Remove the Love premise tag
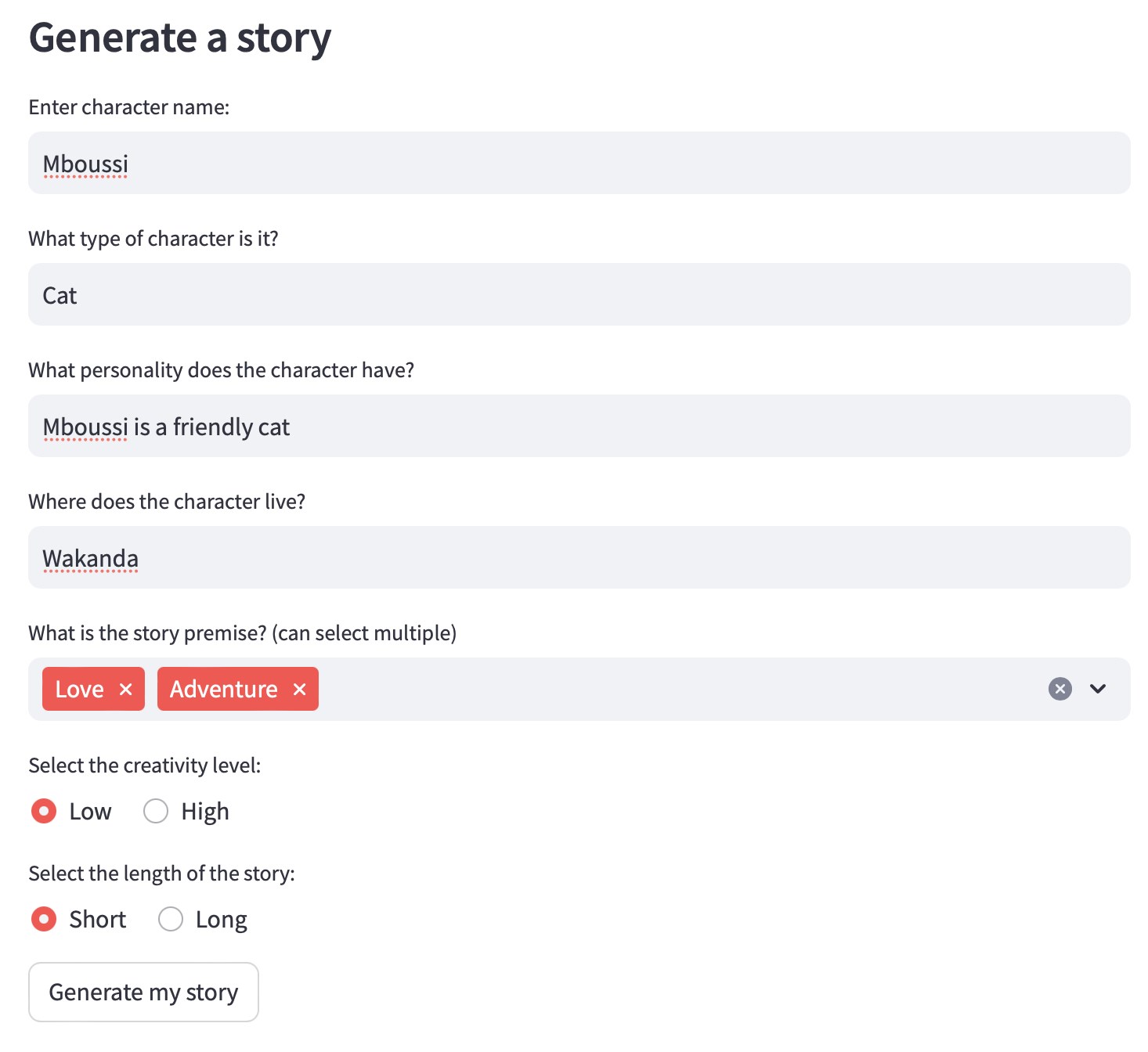 pos(125,690)
